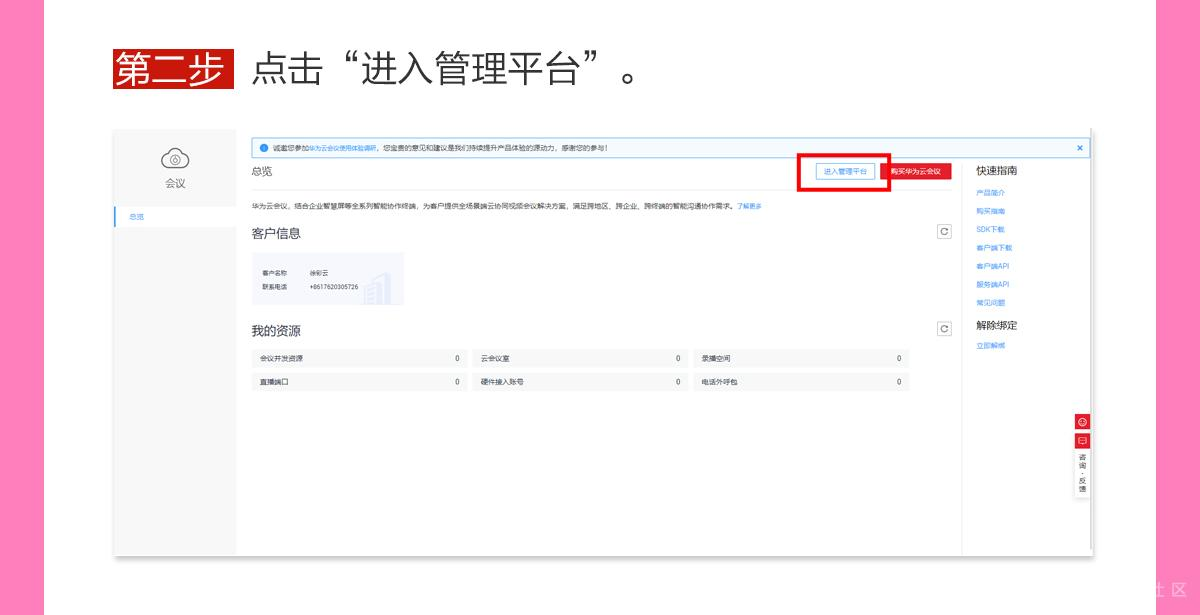The image size is (1200, 615).
Task: Click the red 购买华为云会议 button
Action: [916, 172]
